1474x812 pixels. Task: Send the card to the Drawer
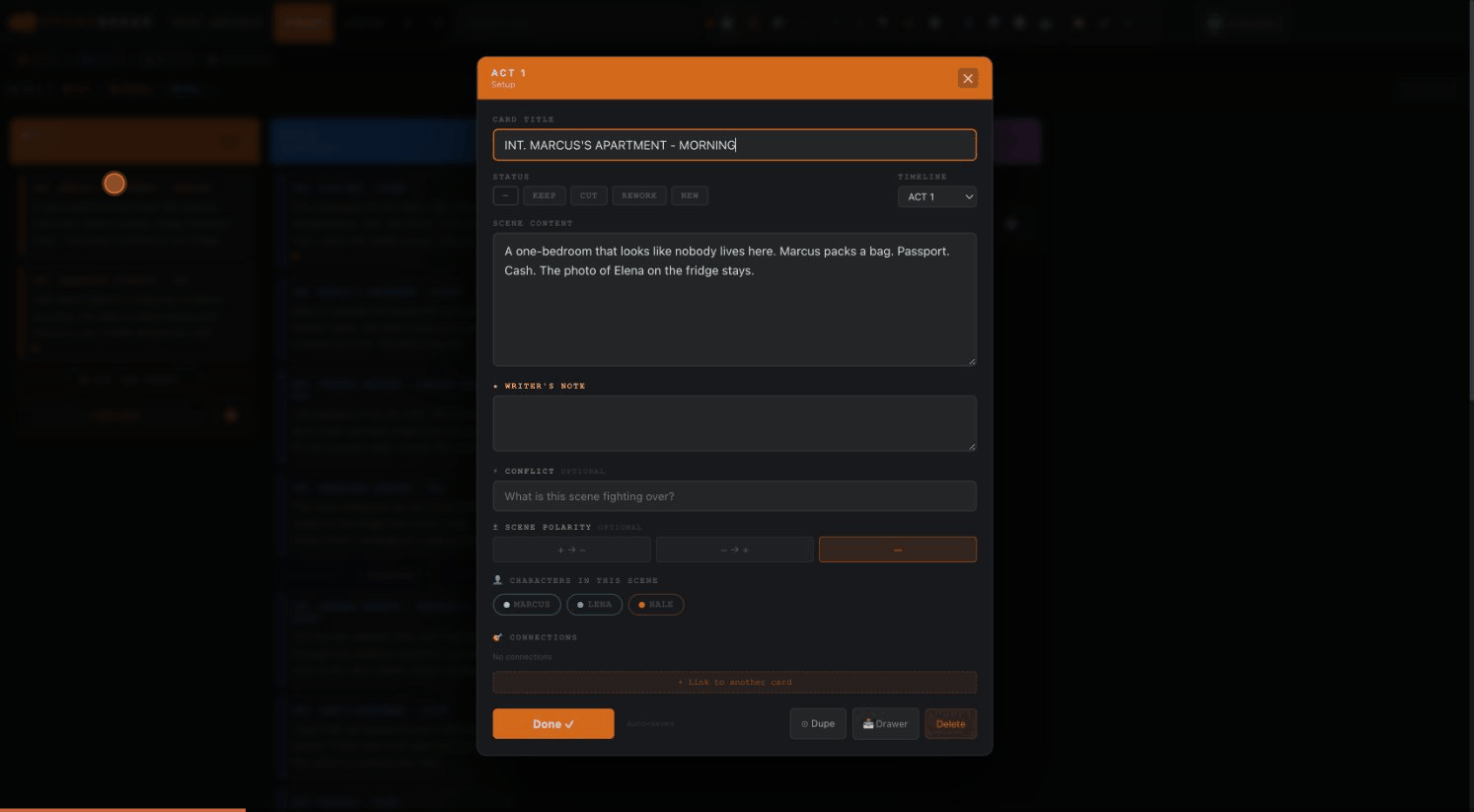885,724
